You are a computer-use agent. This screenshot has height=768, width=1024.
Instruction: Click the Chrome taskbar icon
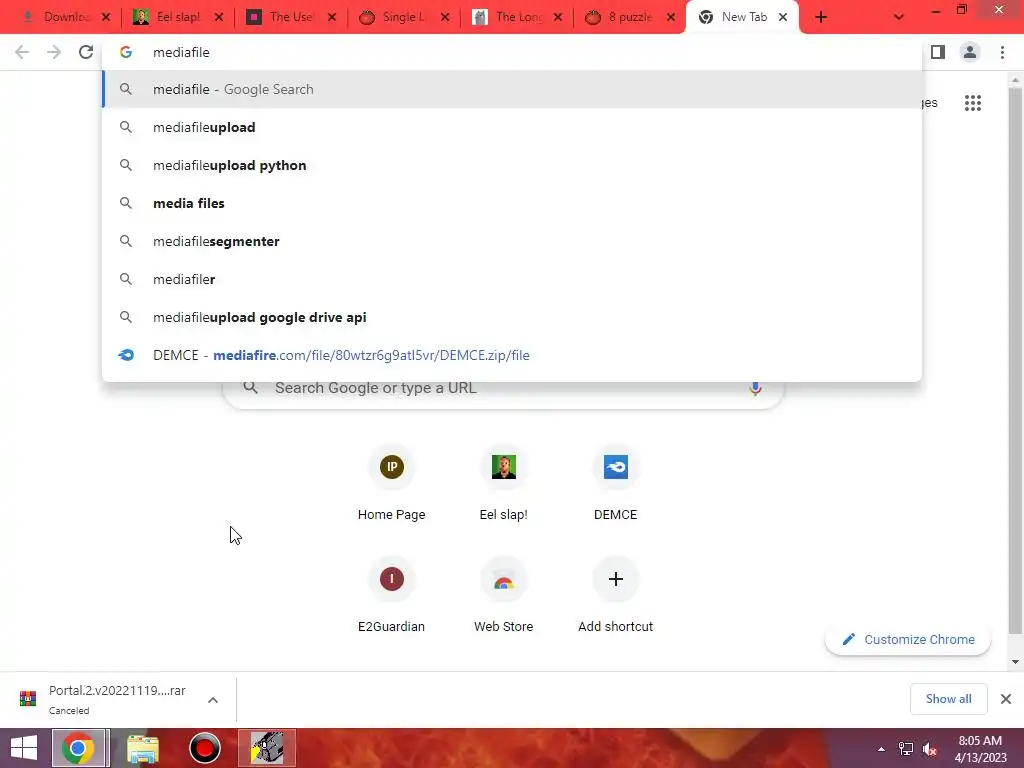tap(78, 748)
